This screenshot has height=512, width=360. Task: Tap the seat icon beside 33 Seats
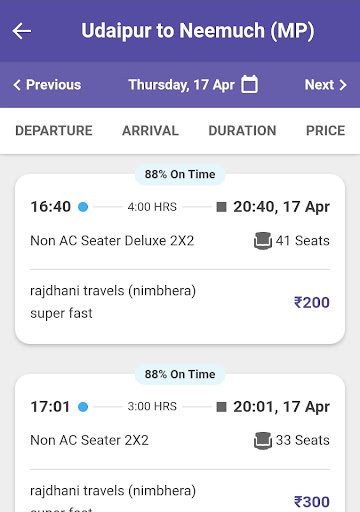pos(263,440)
